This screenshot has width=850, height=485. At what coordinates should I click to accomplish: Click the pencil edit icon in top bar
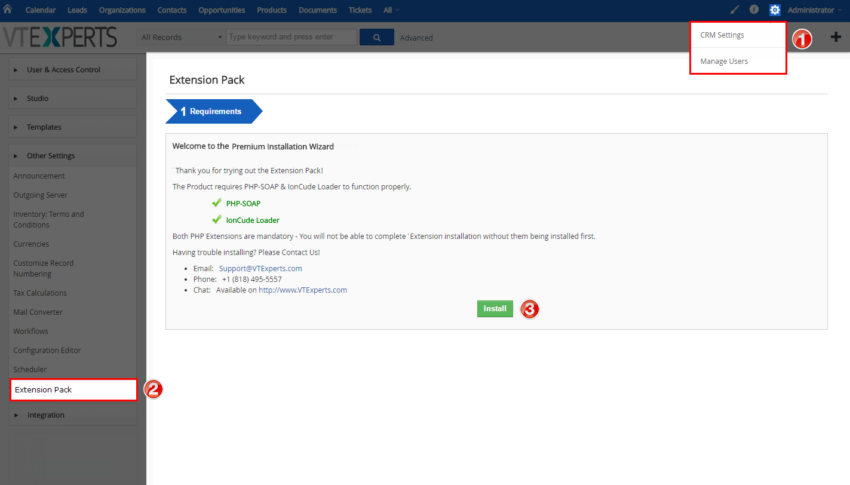[735, 10]
